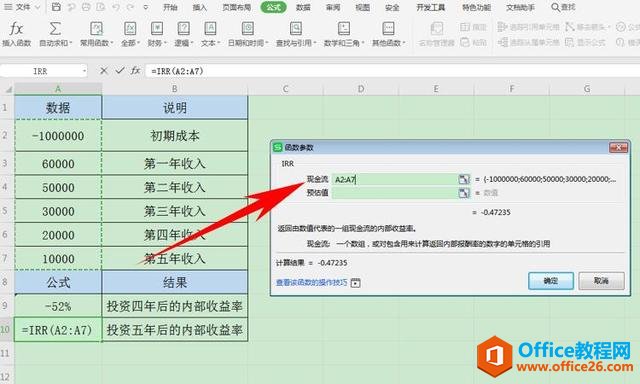Switch to the 插入 tab
The width and height of the screenshot is (640, 384).
pos(200,7)
